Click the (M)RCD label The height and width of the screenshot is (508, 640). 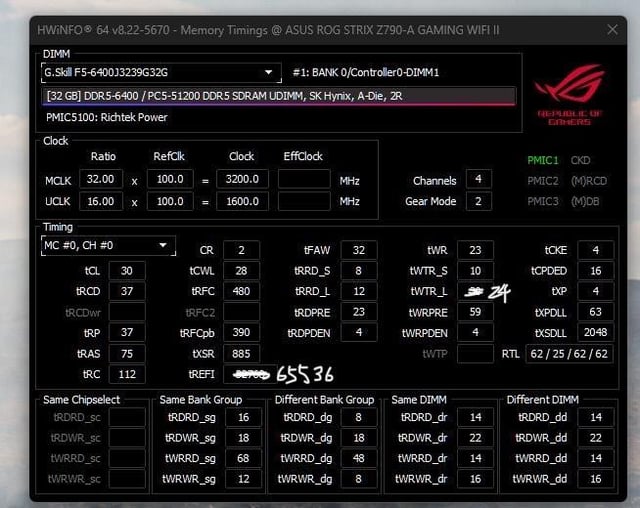pyautogui.click(x=589, y=181)
